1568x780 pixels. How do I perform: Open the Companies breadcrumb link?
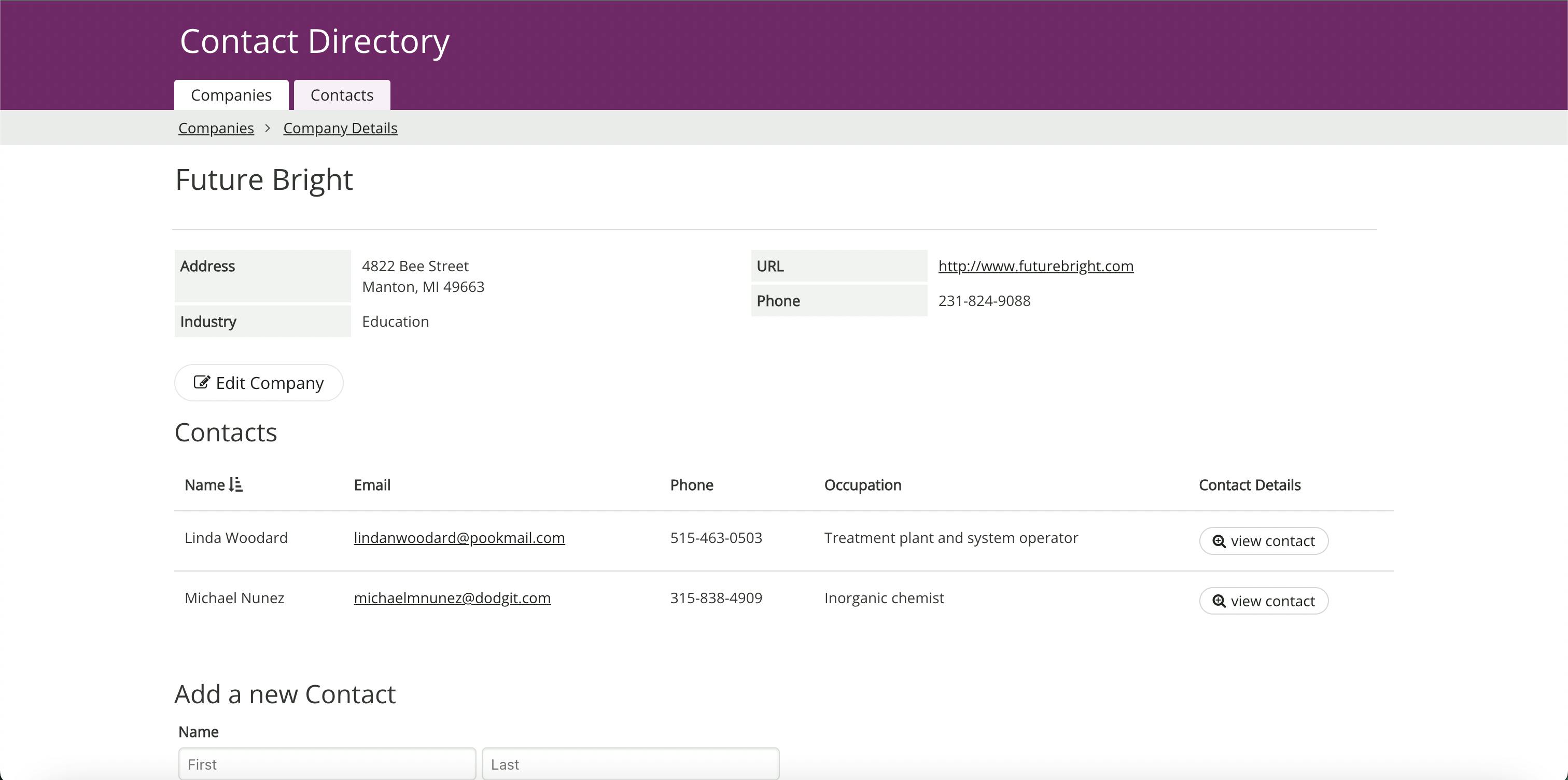tap(216, 128)
